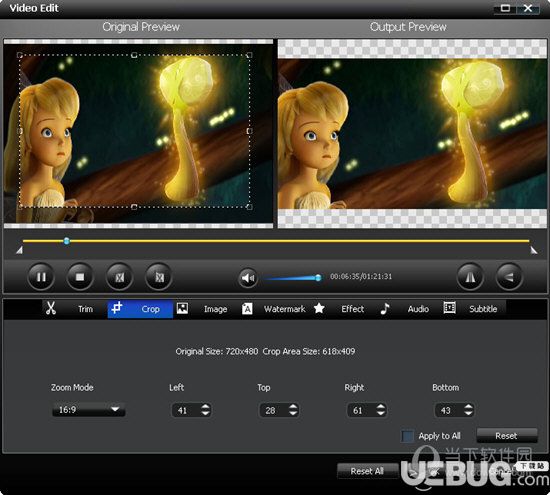Click the trim end marker triangle
This screenshot has height=495, width=550.
[x=534, y=250]
